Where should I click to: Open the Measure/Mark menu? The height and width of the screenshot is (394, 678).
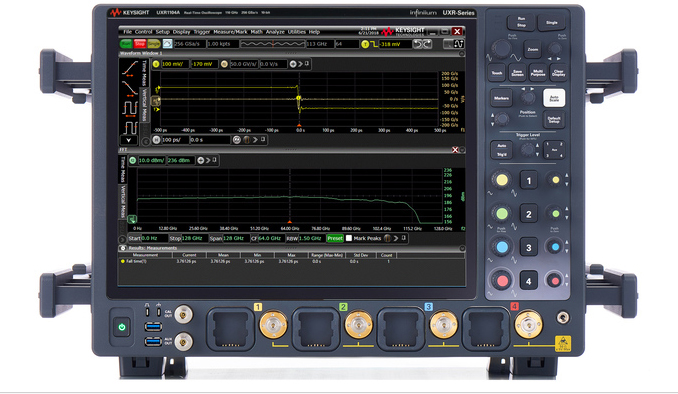point(230,32)
